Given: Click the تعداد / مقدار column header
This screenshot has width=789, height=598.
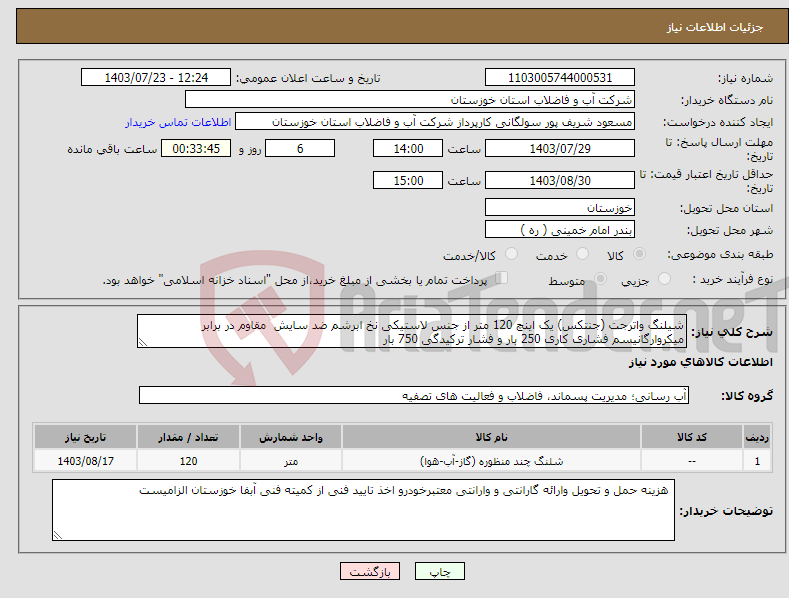Looking at the screenshot, I should [x=188, y=437].
